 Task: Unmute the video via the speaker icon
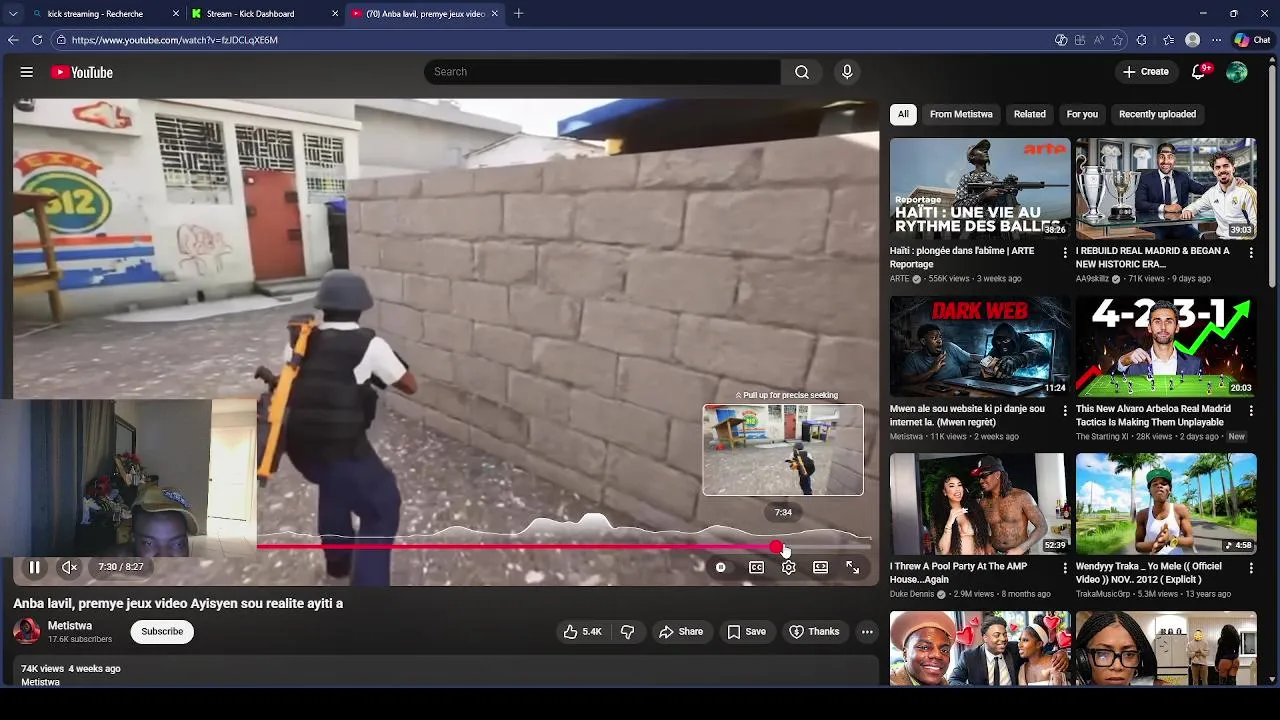click(x=69, y=567)
